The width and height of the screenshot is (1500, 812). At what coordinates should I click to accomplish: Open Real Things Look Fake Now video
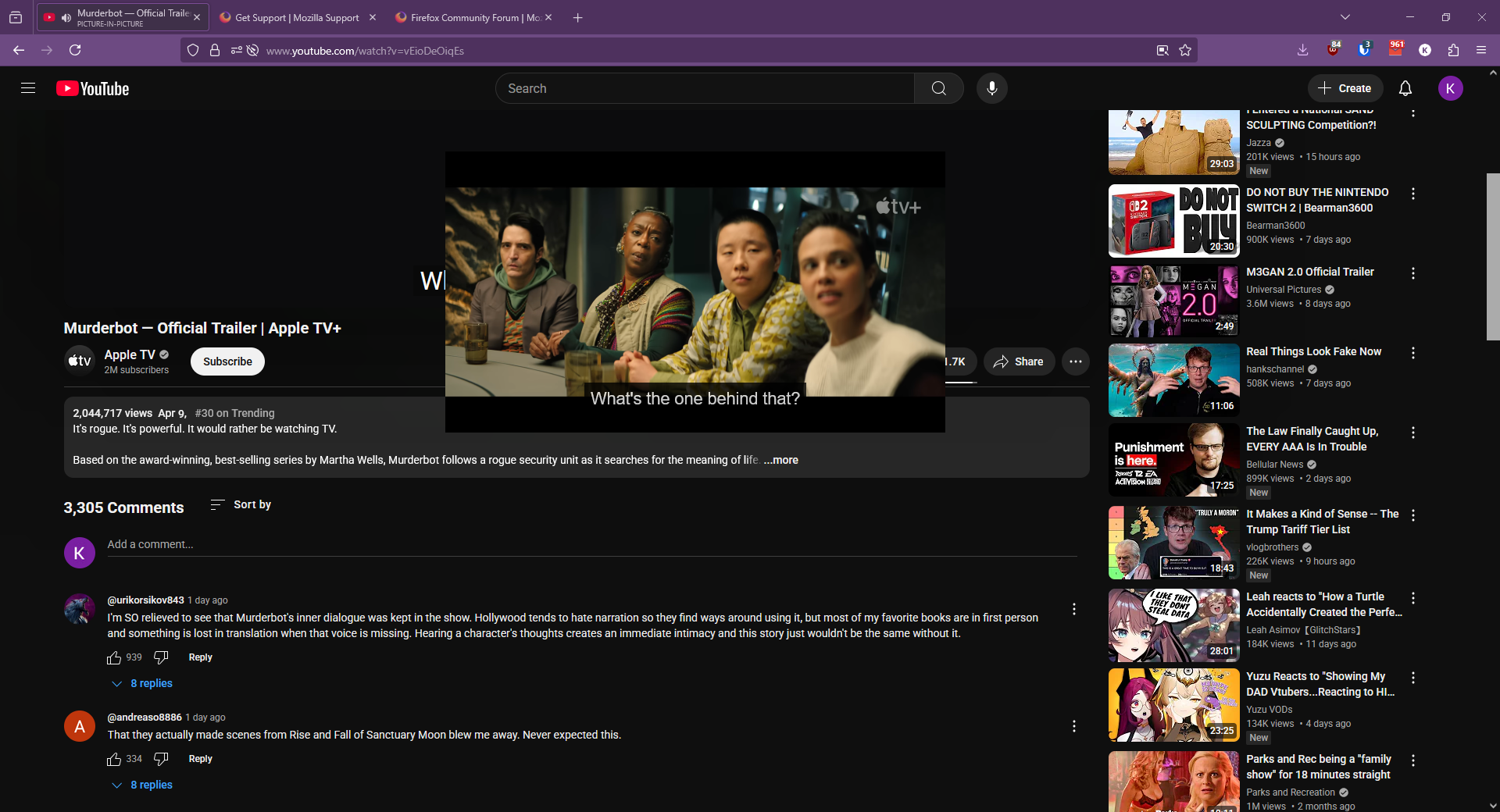point(1314,351)
